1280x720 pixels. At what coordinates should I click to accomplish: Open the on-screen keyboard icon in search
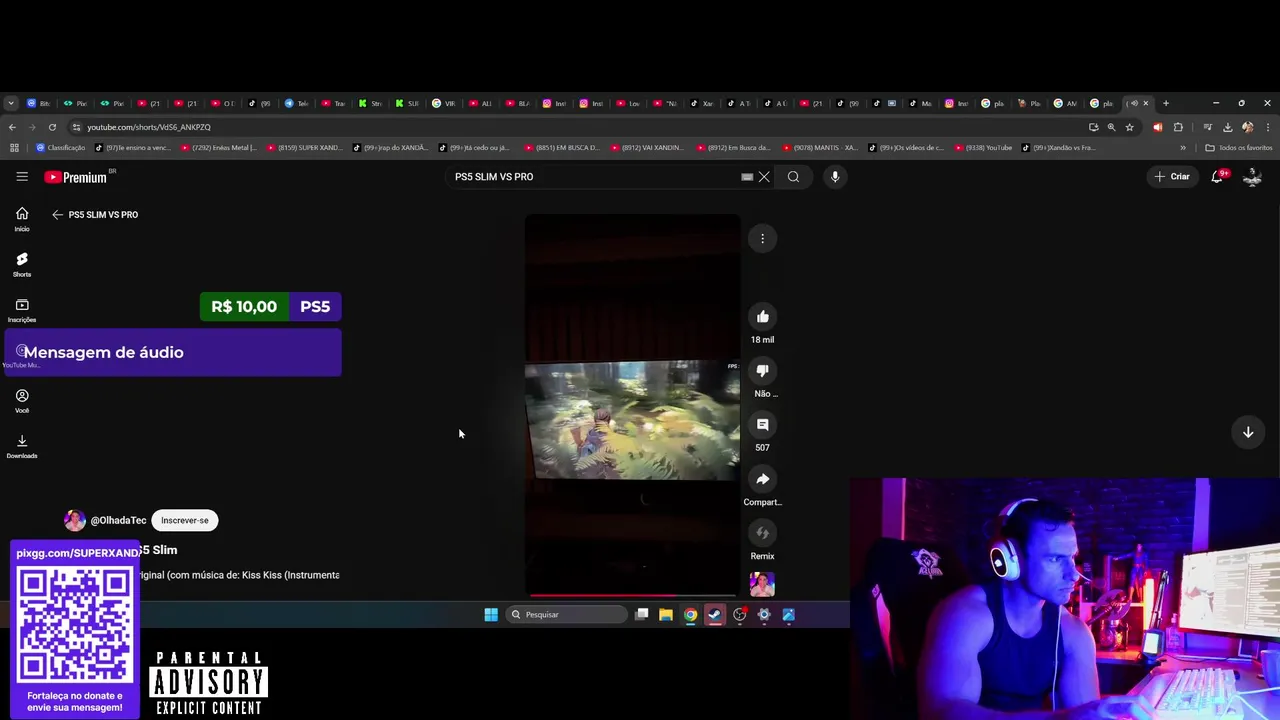click(746, 177)
